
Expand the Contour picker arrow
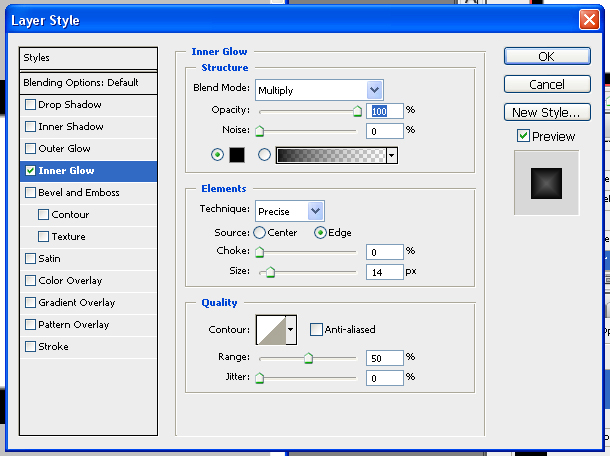(x=292, y=328)
